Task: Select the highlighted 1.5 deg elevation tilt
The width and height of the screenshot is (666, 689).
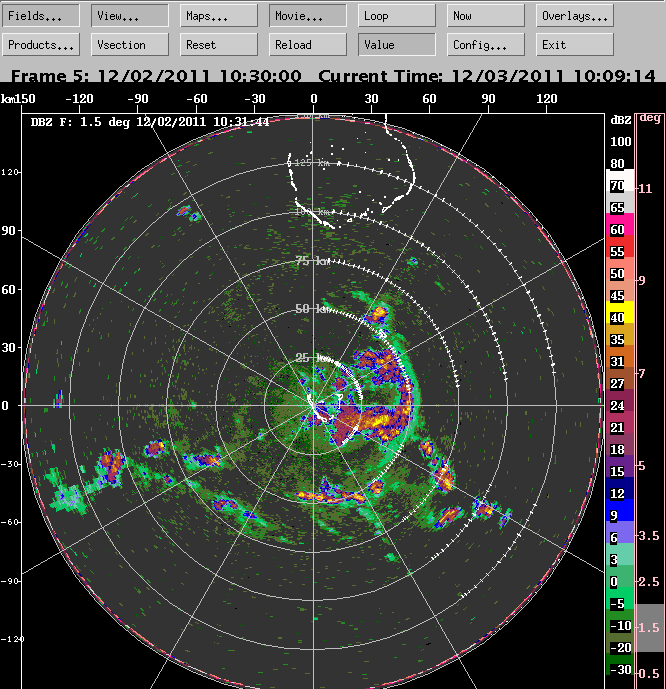Action: [x=649, y=628]
